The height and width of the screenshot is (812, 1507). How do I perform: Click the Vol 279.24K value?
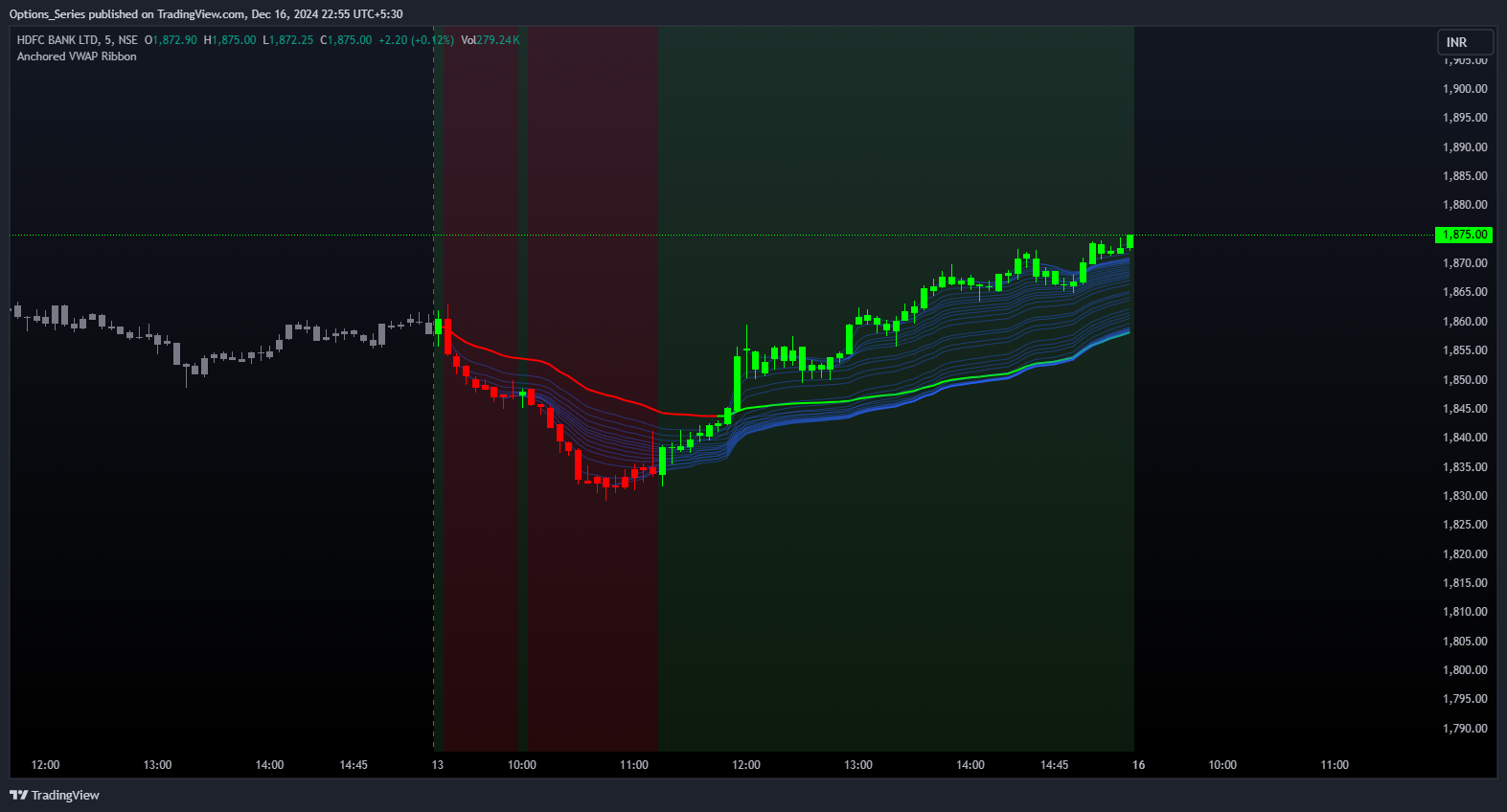(x=491, y=40)
